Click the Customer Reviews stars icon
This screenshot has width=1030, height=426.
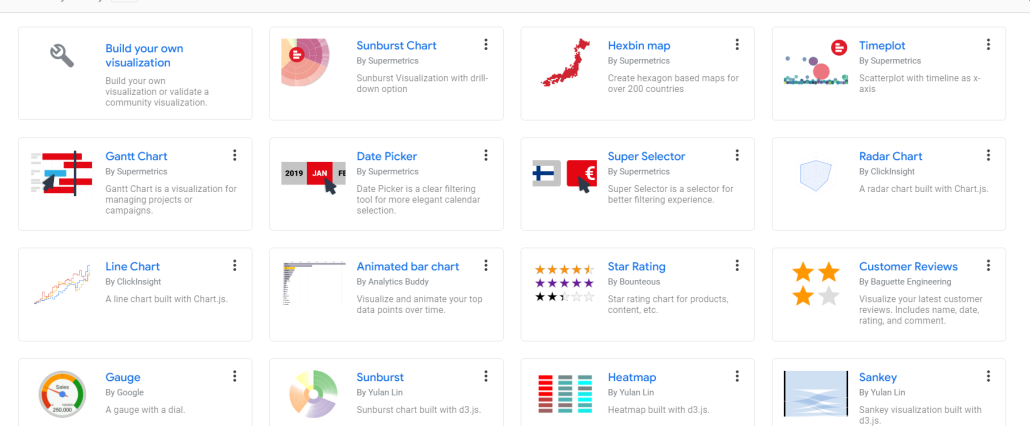pos(816,284)
